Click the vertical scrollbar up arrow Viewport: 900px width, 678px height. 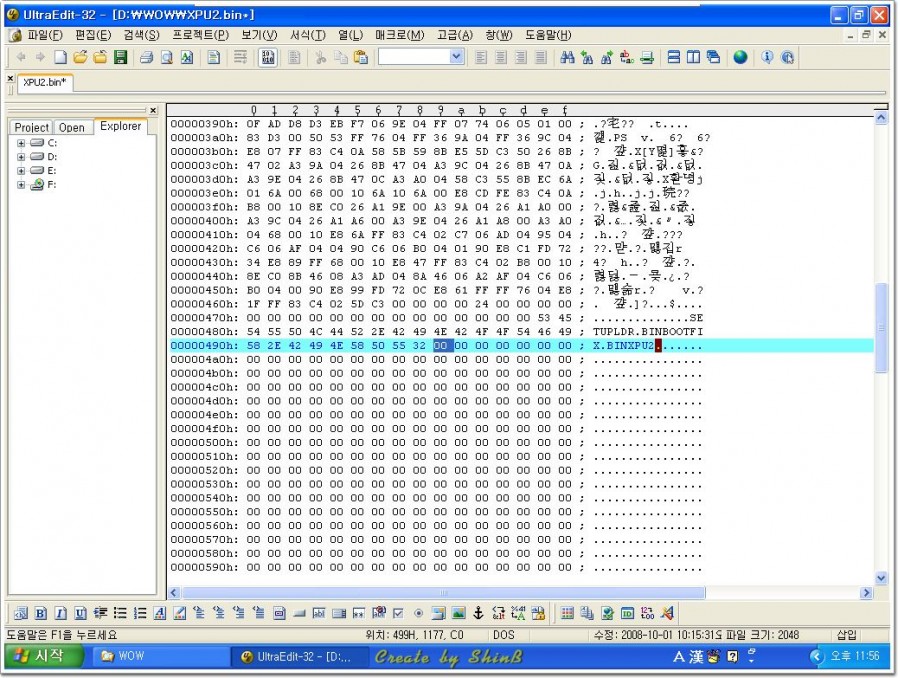881,118
